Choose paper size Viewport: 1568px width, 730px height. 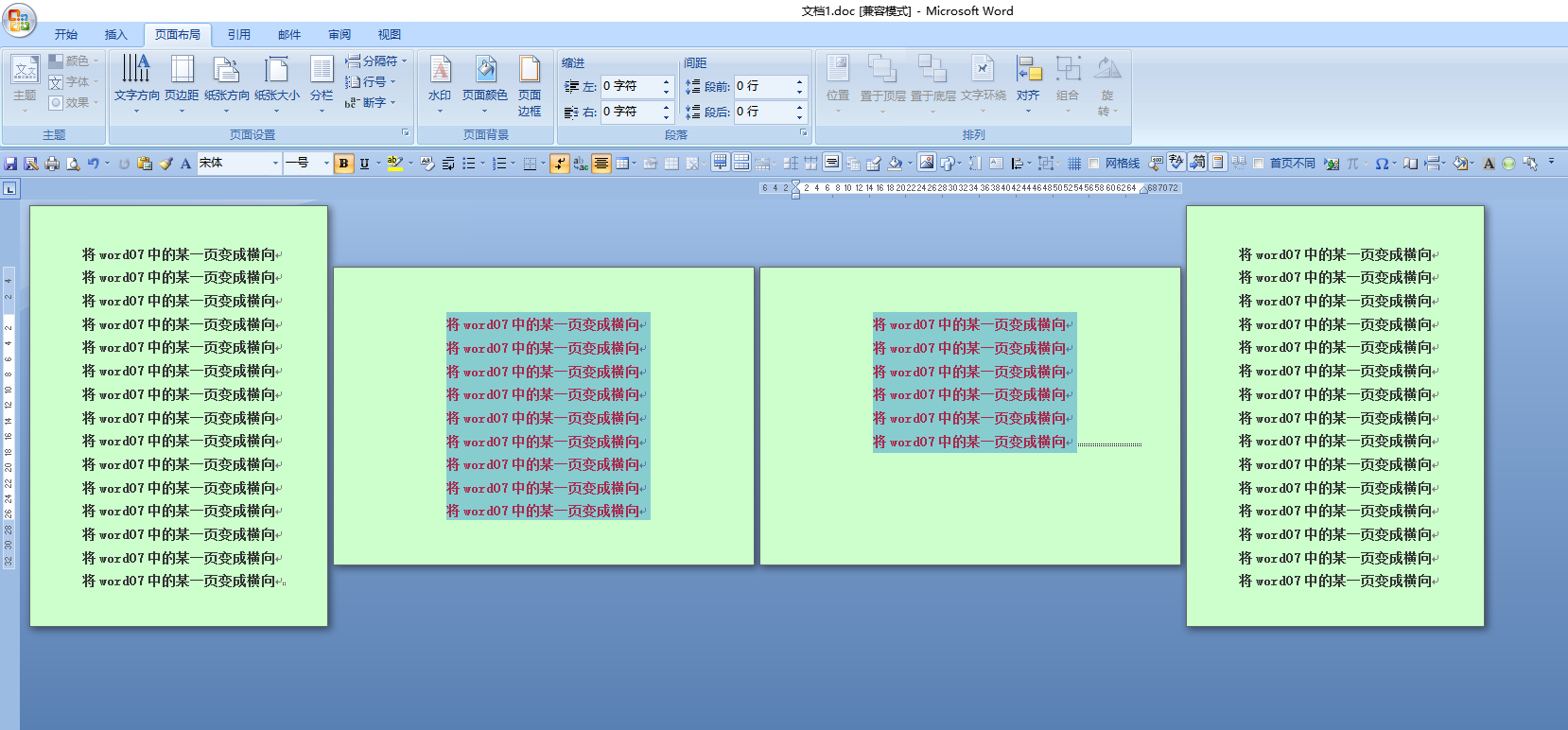[x=277, y=84]
